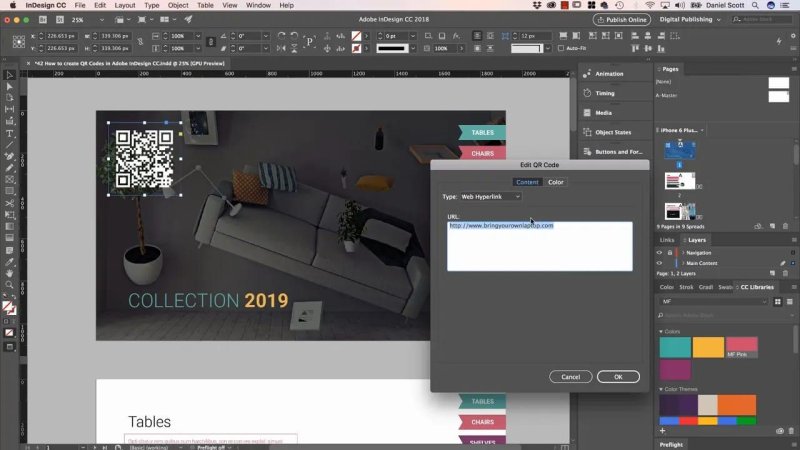Select the Gap tool
Screen dimensions: 800x450
[x=9, y=109]
